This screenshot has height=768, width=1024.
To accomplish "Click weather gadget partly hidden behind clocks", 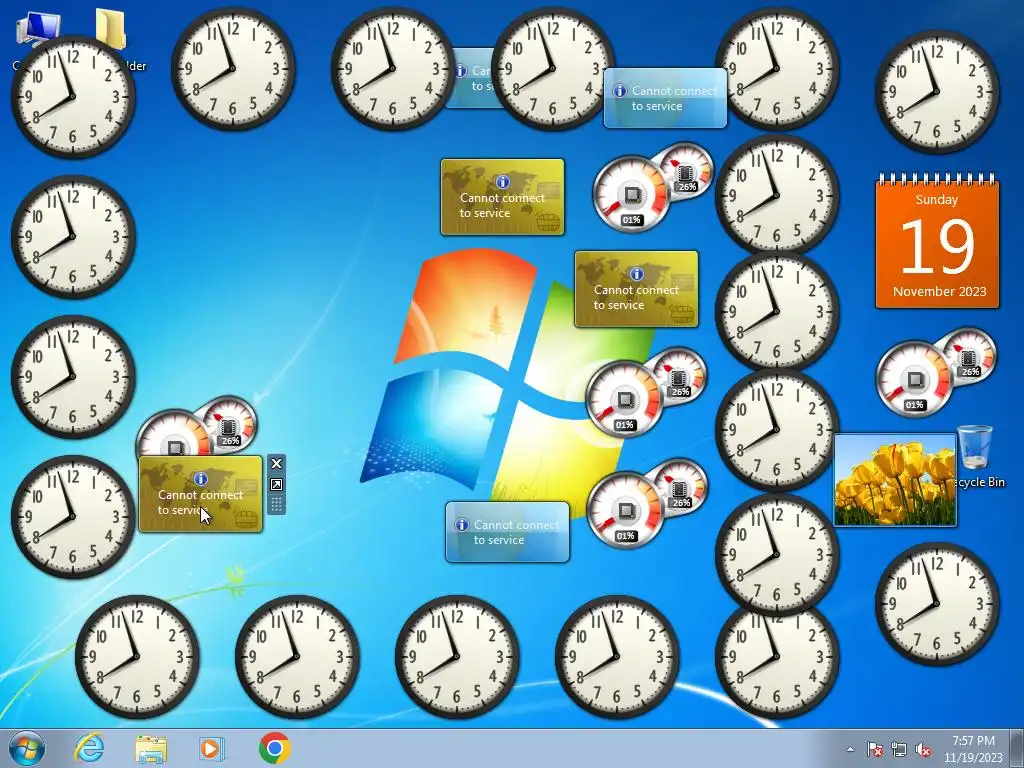I will (473, 78).
